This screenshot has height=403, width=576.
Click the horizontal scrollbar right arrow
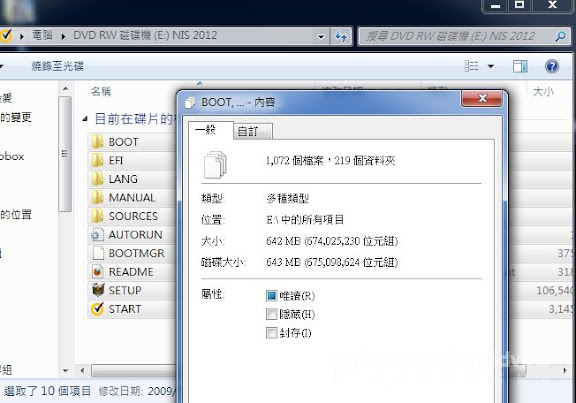pos(565,371)
